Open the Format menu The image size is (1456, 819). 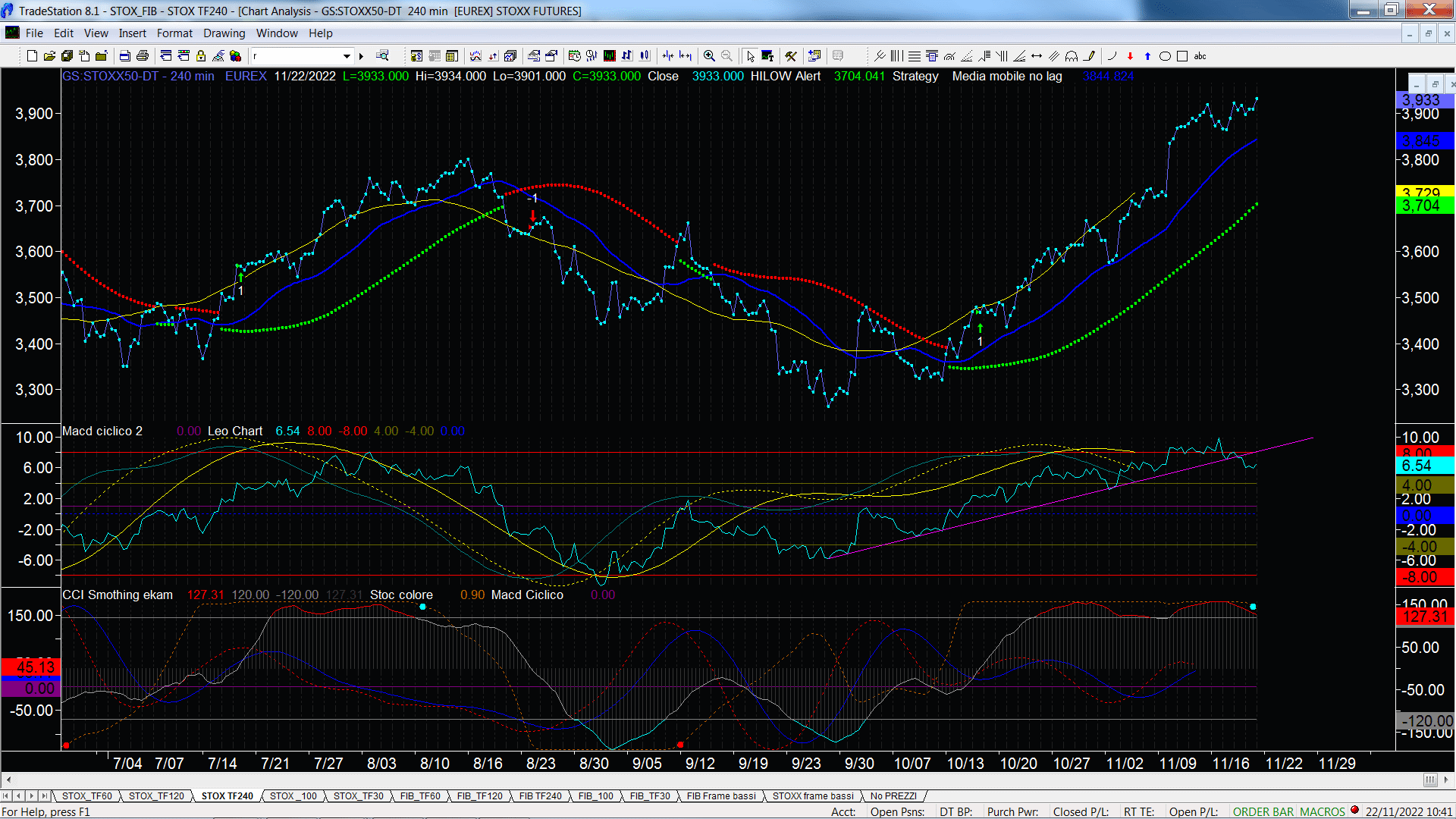(x=174, y=33)
